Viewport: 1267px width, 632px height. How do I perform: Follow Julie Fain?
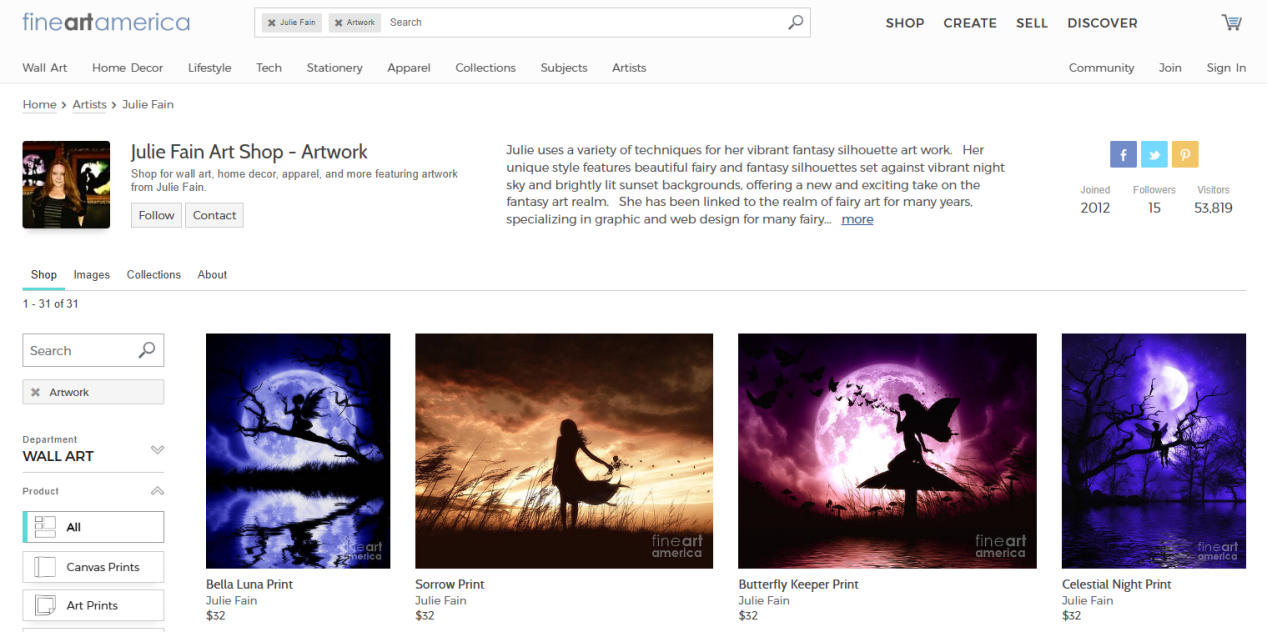click(x=156, y=215)
